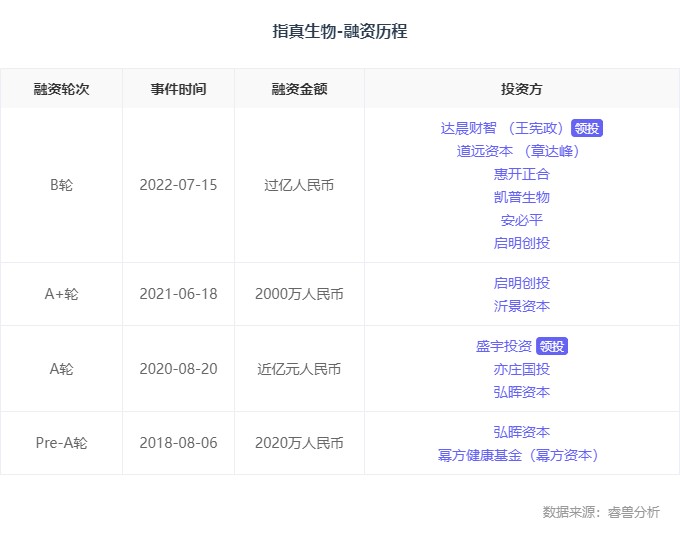Click the date 2020-08-20
Screen dimensions: 680x548
coord(178,369)
